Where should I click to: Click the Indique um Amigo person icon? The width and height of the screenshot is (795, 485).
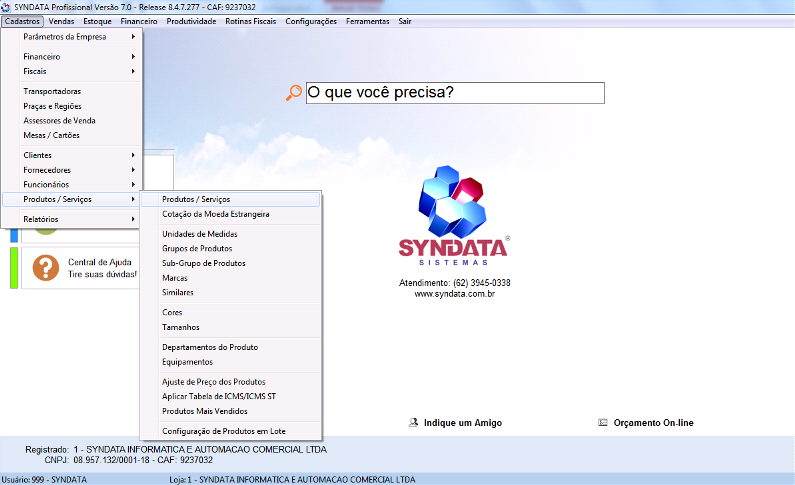tap(413, 422)
